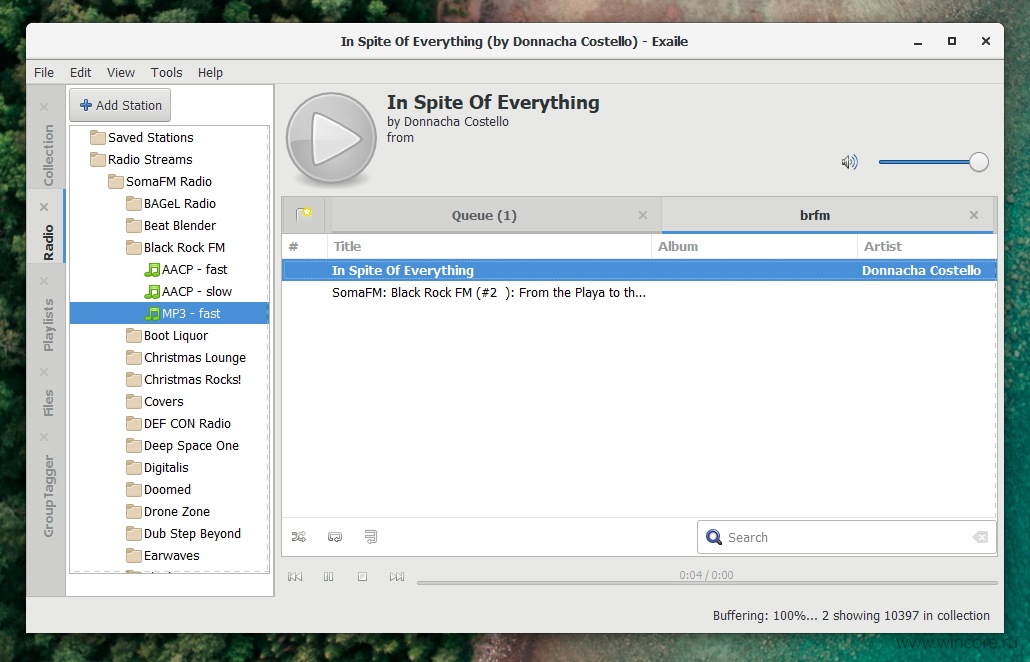Clear the search field text

980,537
